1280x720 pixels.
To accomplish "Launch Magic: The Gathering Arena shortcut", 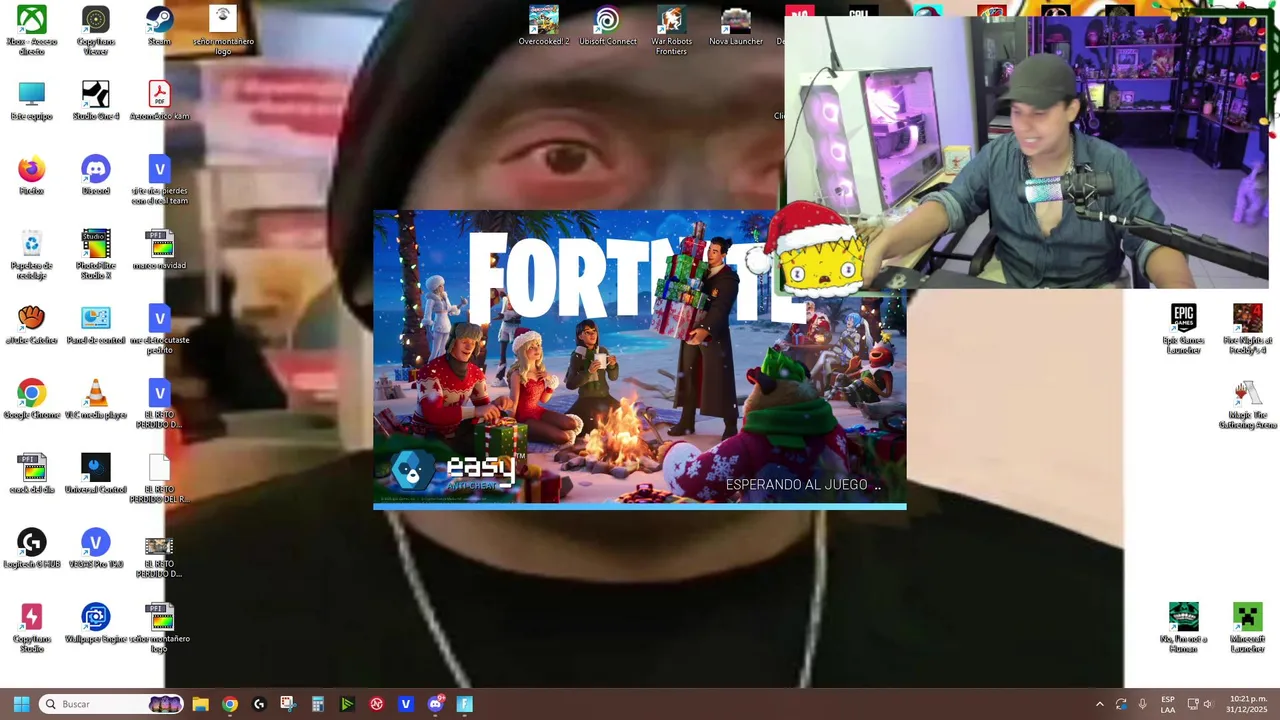I will [1248, 404].
